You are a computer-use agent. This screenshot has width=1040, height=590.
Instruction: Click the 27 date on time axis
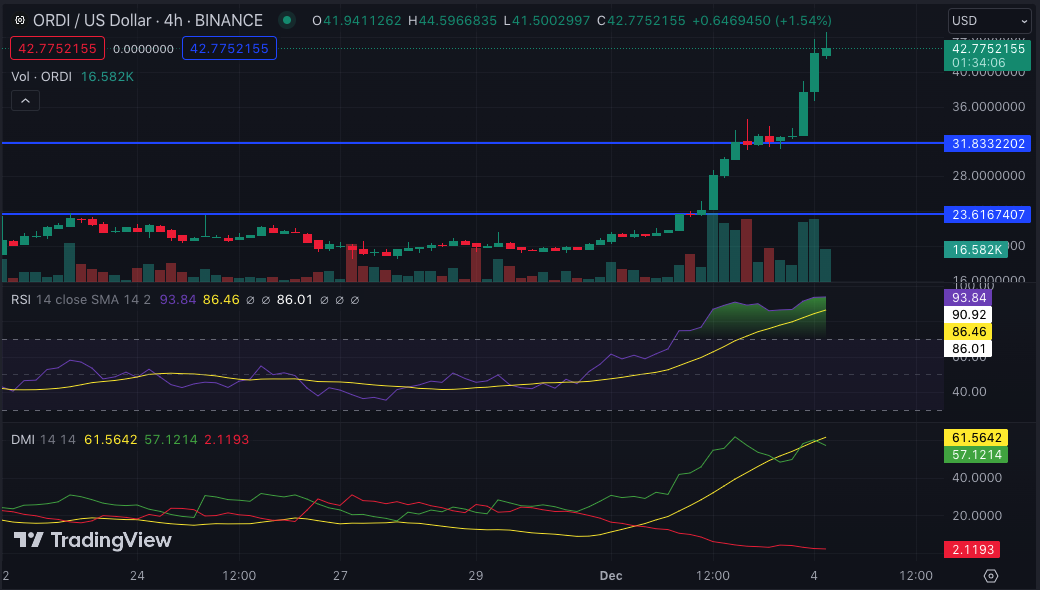pos(340,575)
